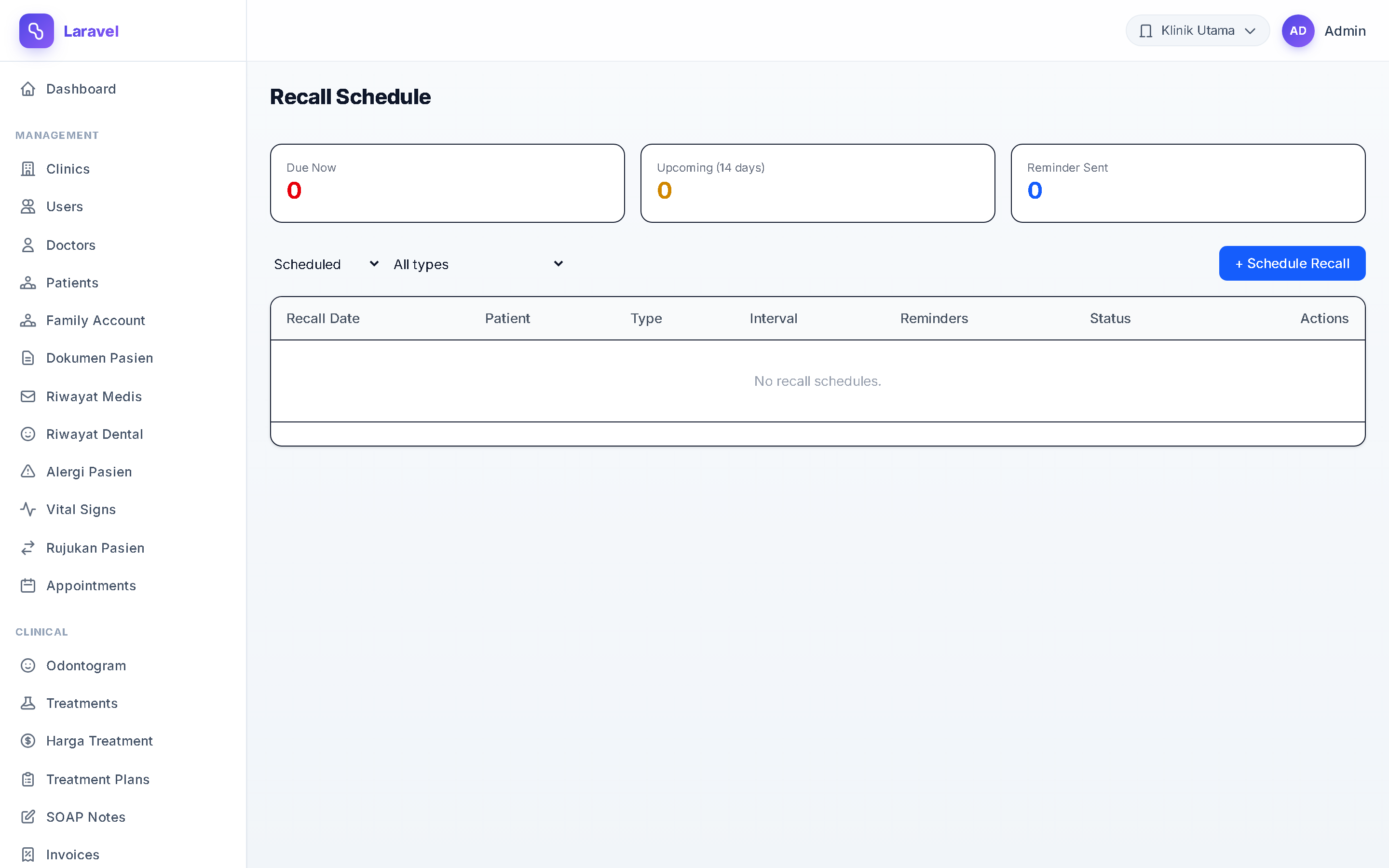
Task: Click the Status column header
Action: 1110,319
